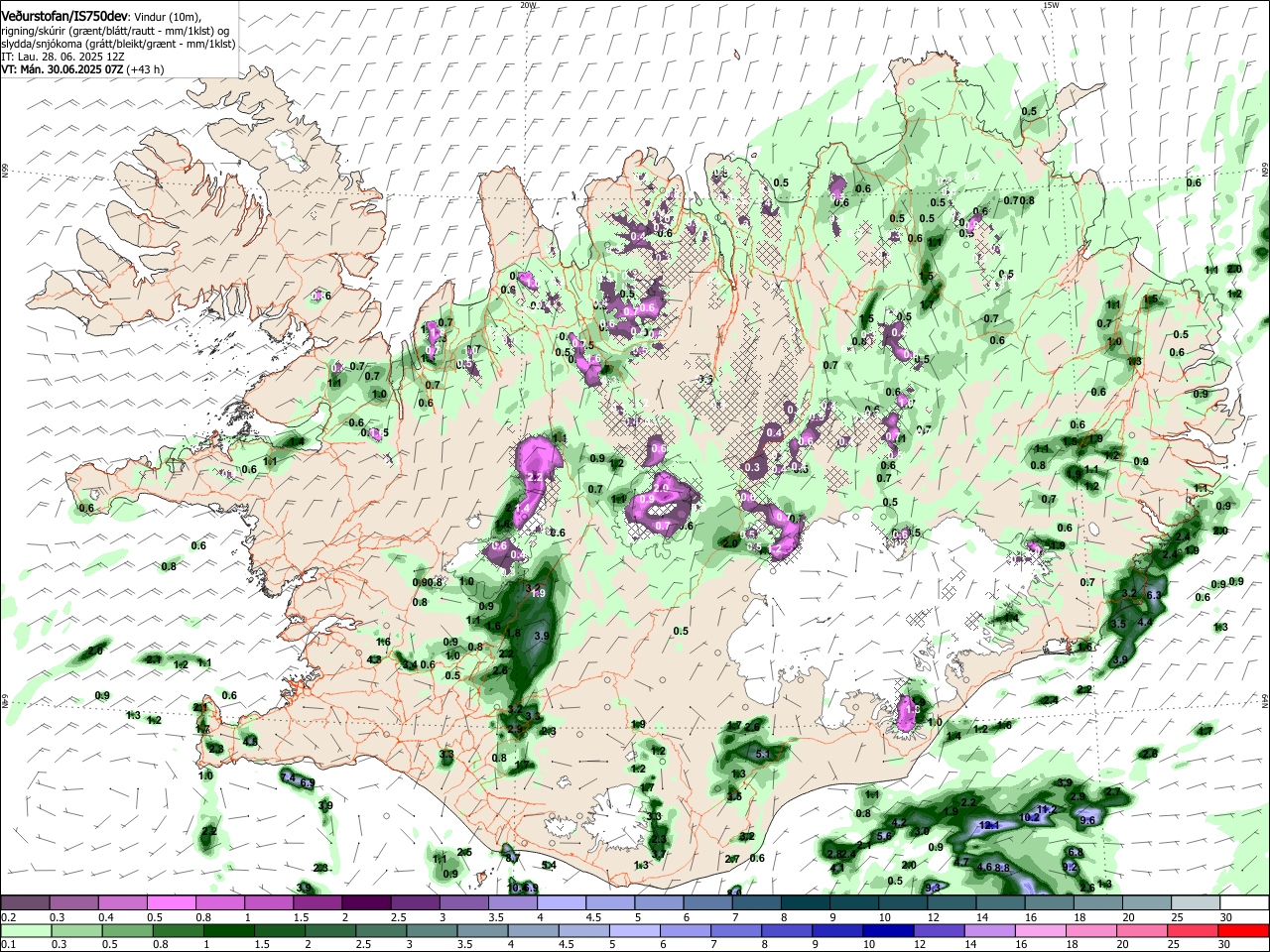1270x952 pixels.
Task: Click the 9.2 precipitation value
Action: pos(1070,867)
